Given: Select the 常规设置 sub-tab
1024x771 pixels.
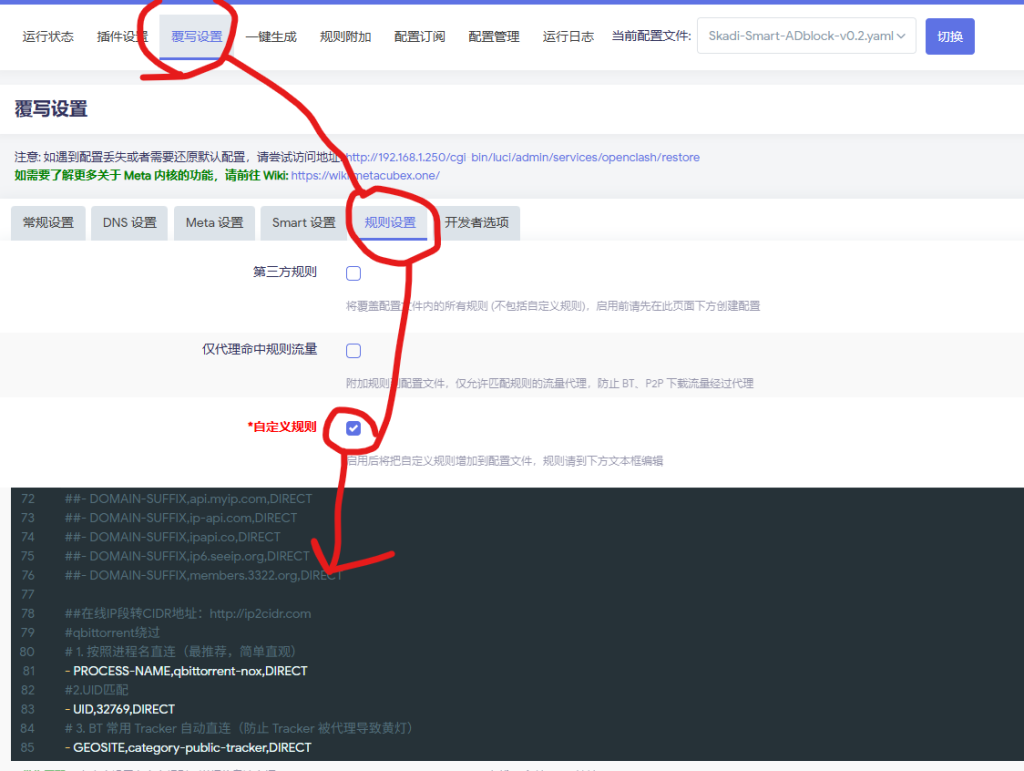Looking at the screenshot, I should (x=48, y=223).
